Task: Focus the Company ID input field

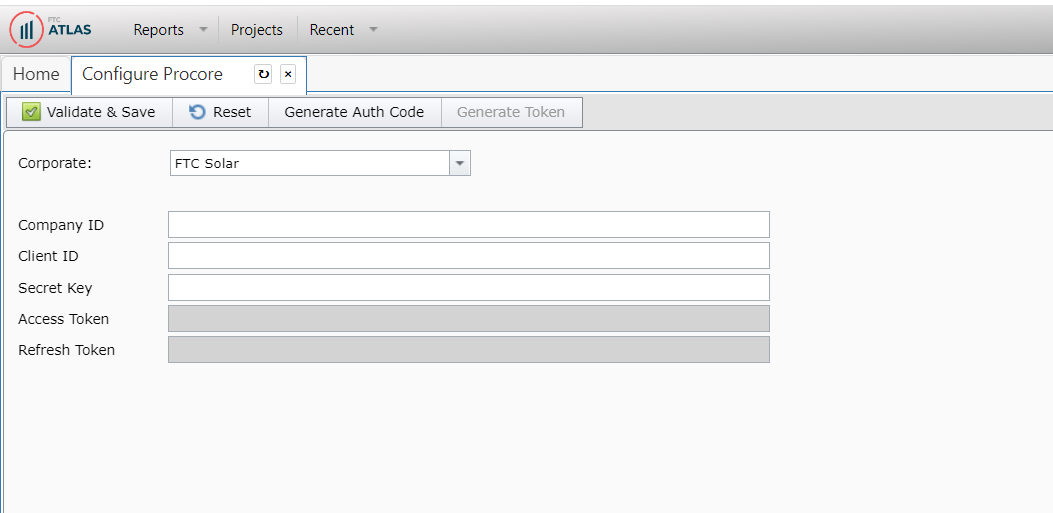Action: click(x=469, y=224)
